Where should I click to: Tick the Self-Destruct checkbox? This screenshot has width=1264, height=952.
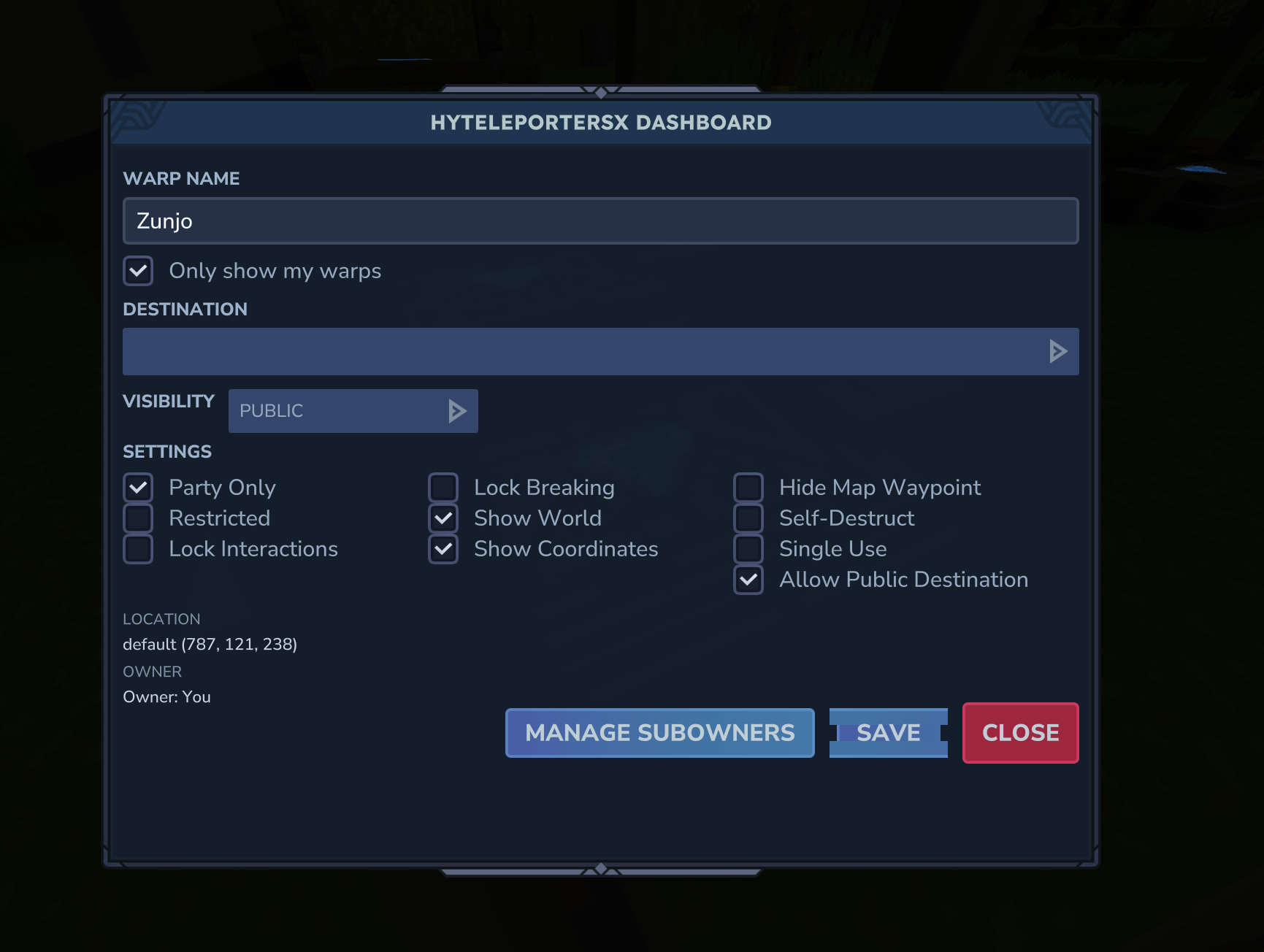748,518
